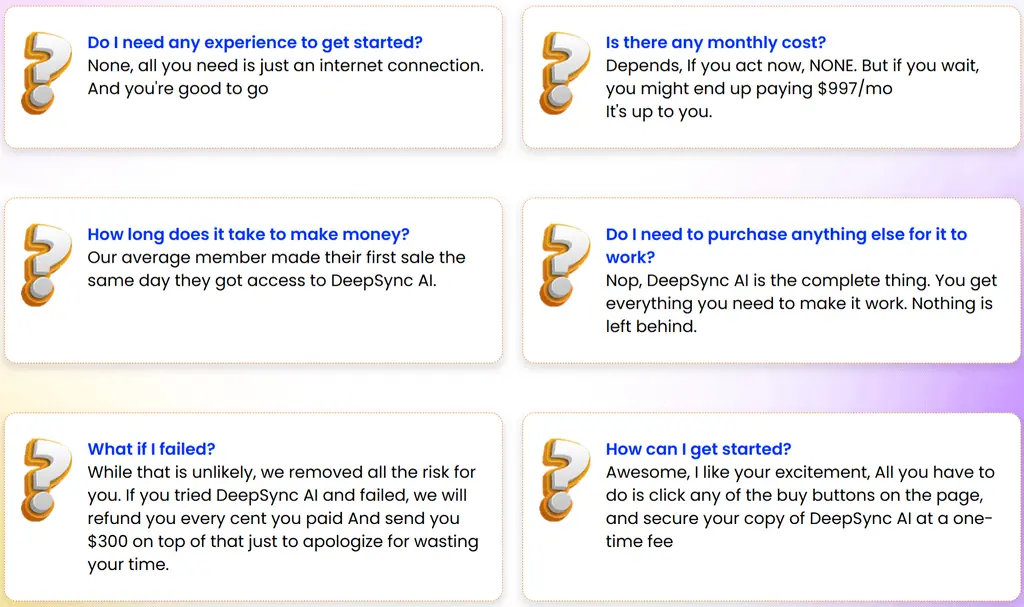Click the question mark icon beside experience question
Screen dimensions: 1024x607
46,73
